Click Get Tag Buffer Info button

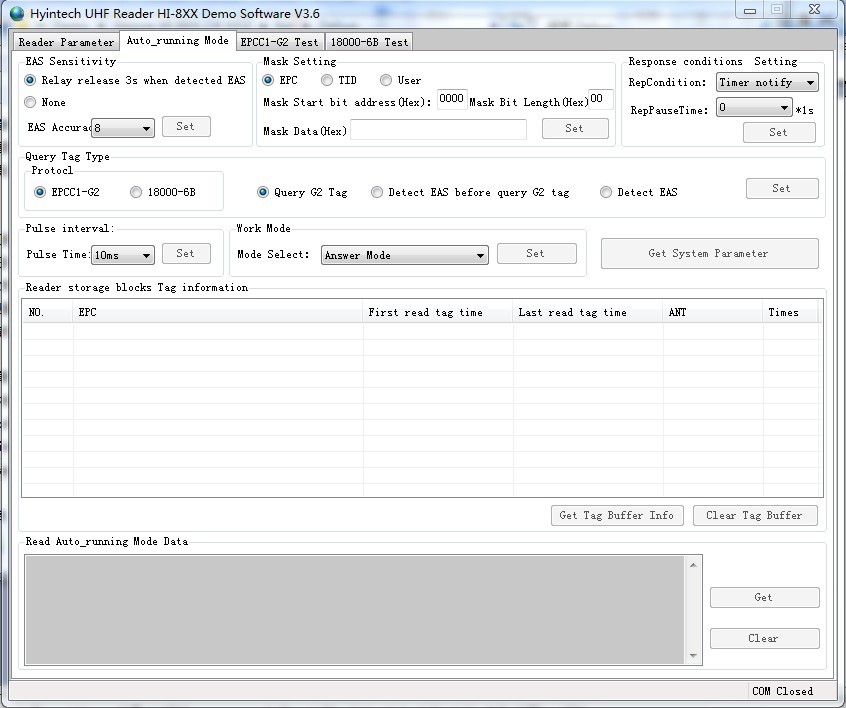click(617, 515)
